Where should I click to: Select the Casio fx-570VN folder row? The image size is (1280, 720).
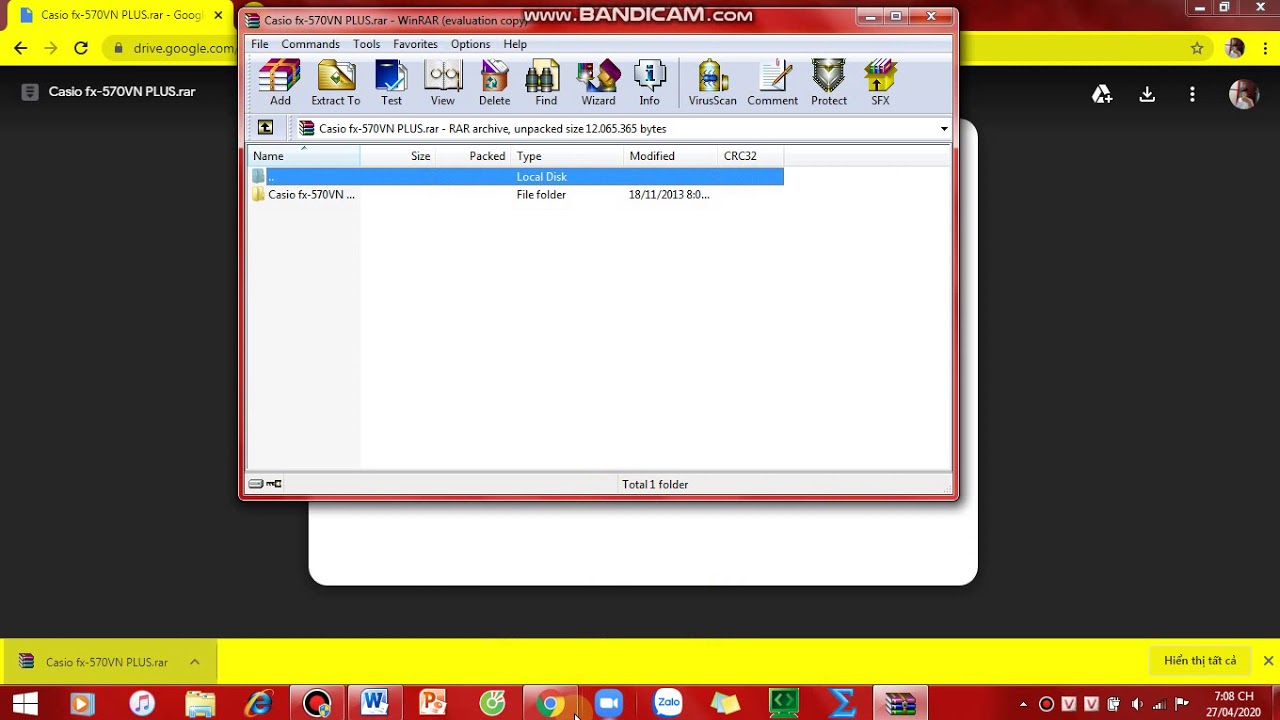point(516,195)
